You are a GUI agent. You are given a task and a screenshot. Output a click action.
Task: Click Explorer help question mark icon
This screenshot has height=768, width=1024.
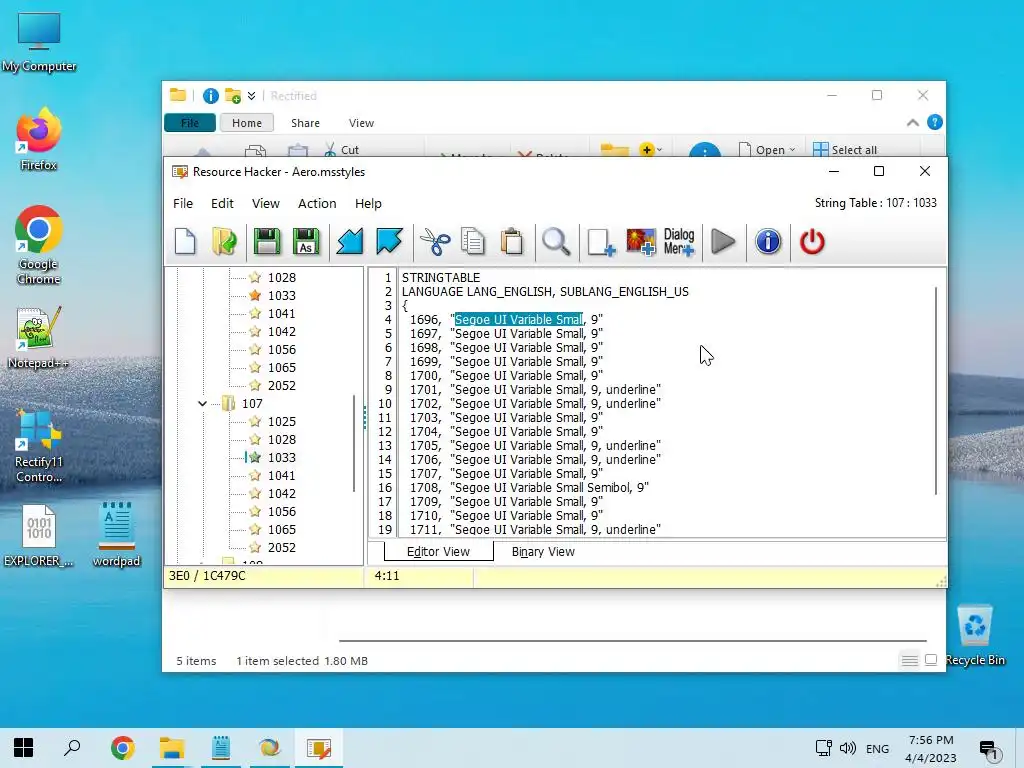935,122
